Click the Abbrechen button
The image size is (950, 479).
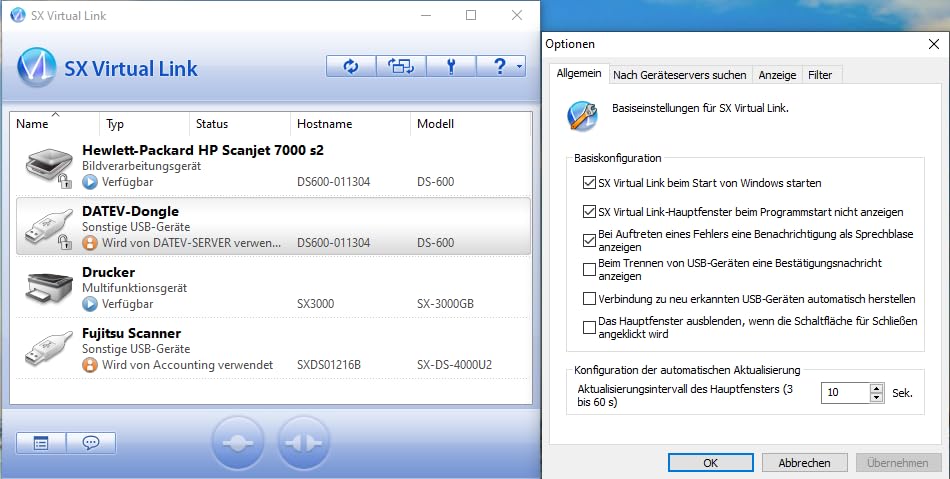pos(803,463)
